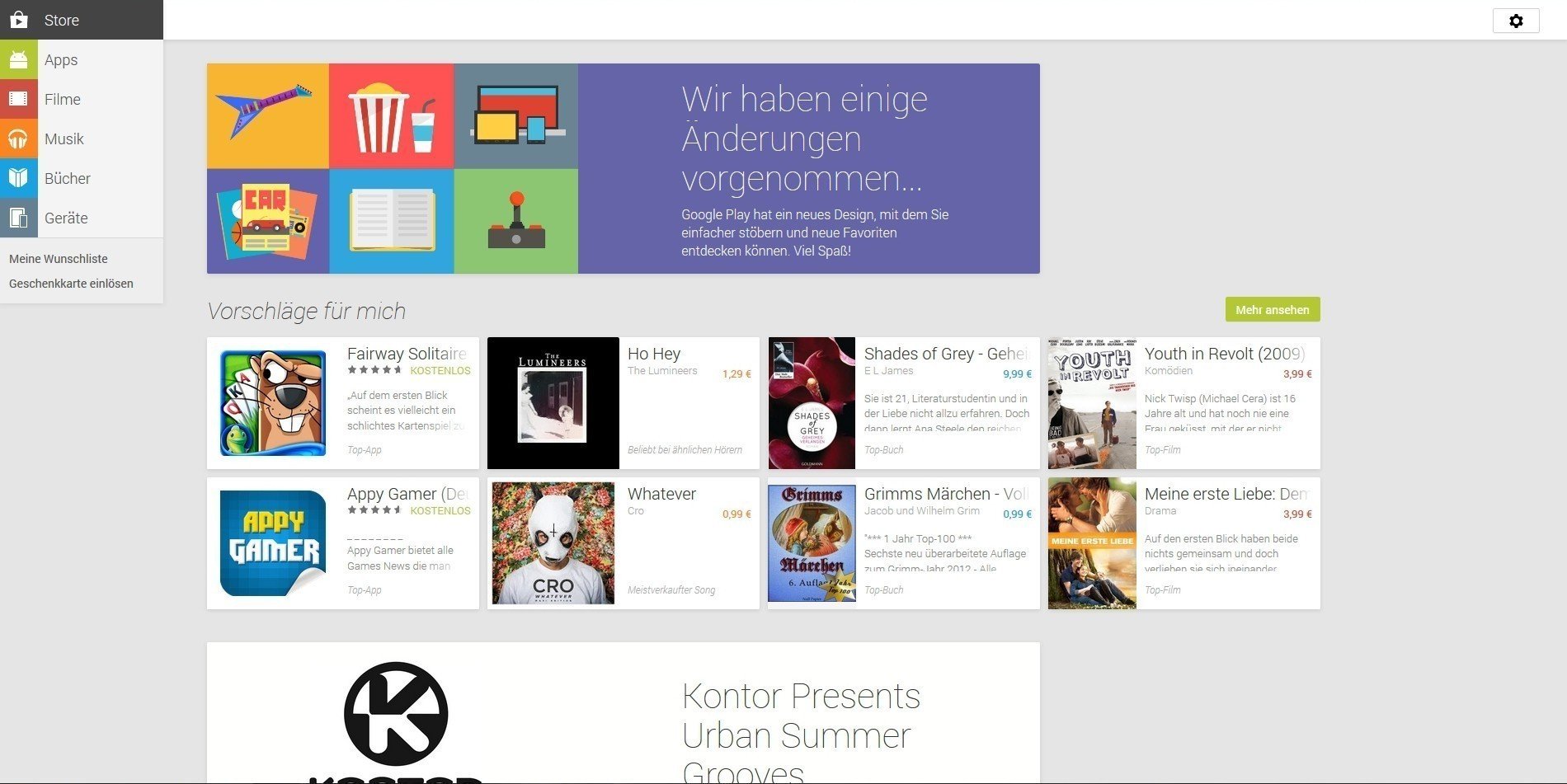Screen dimensions: 1567x784
Task: Open the Meine erste Liebe title
Action: point(1226,494)
